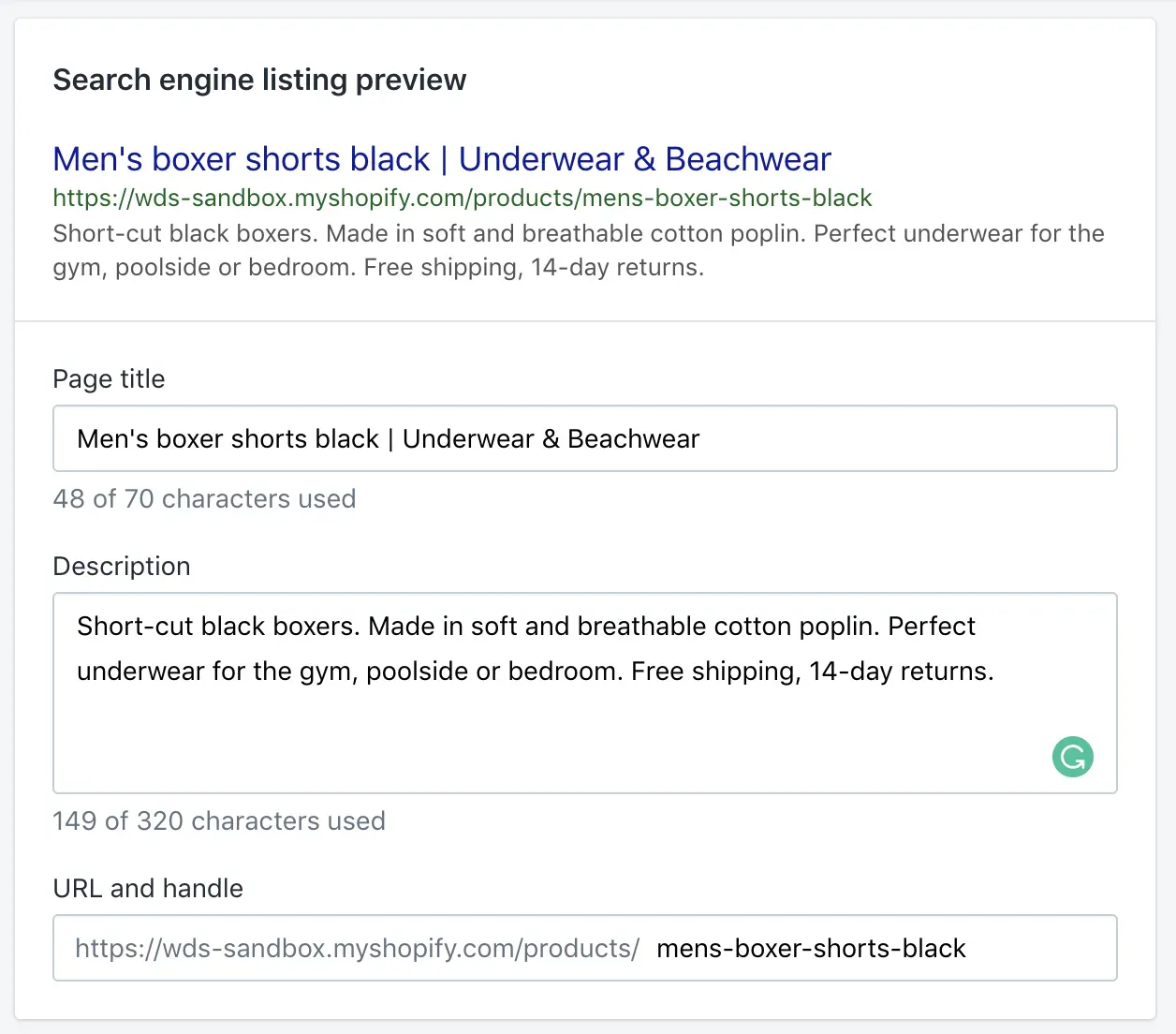1176x1034 pixels.
Task: Click the 'Description' field label
Action: 122,567
